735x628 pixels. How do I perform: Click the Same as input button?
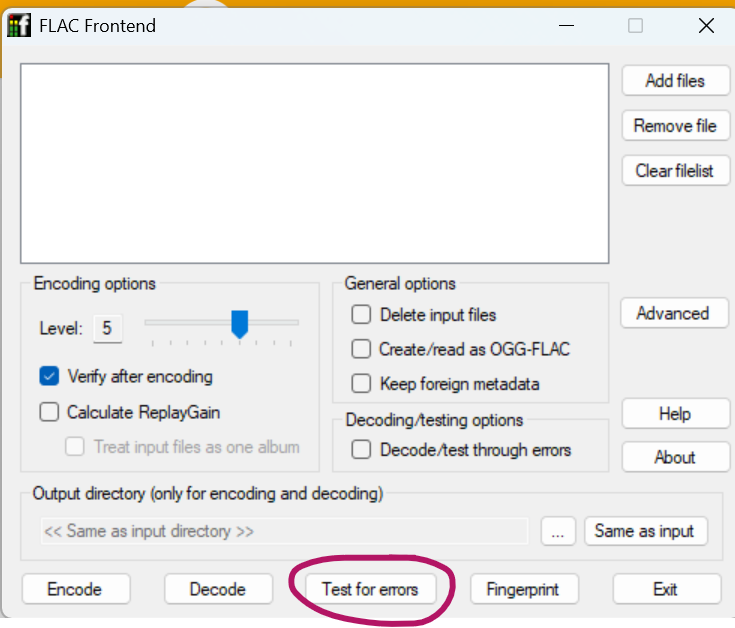coord(644,531)
